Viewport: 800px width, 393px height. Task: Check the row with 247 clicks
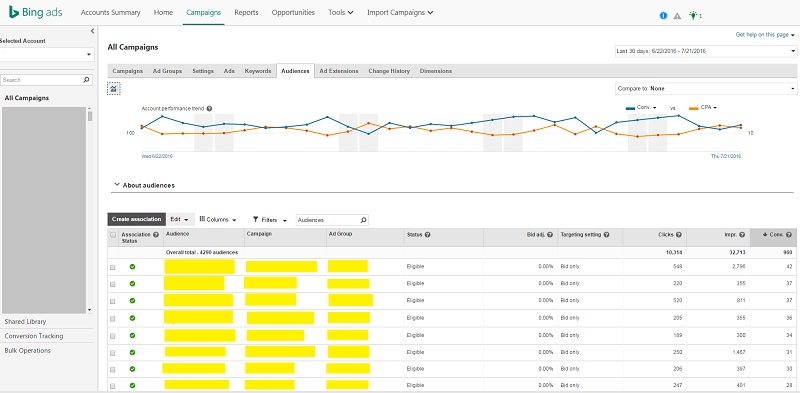pos(113,386)
